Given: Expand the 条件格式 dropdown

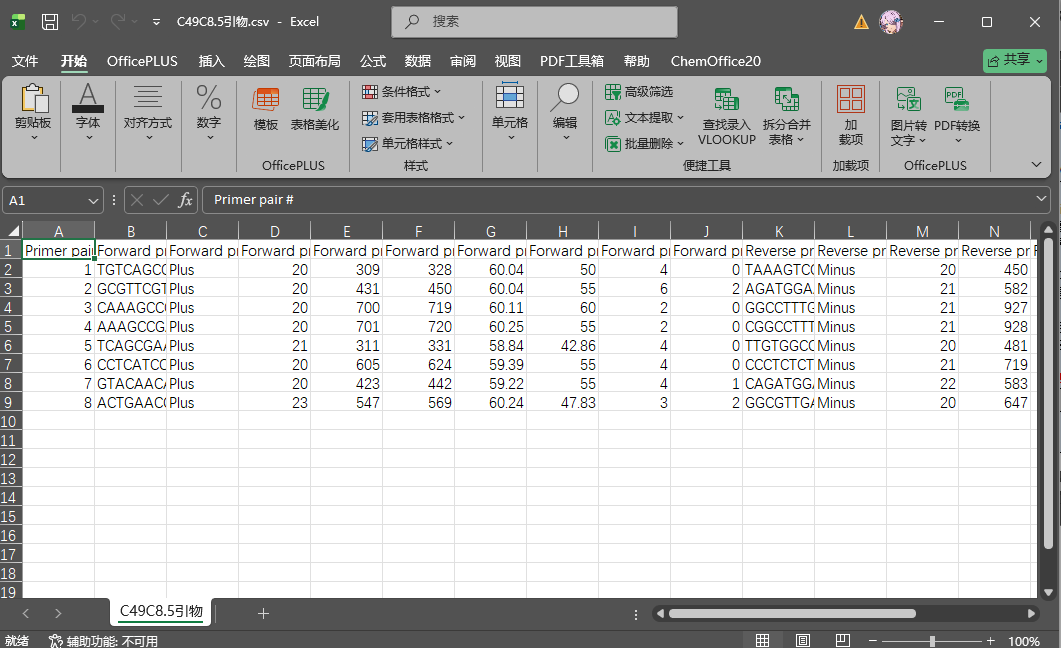Looking at the screenshot, I should click(413, 92).
